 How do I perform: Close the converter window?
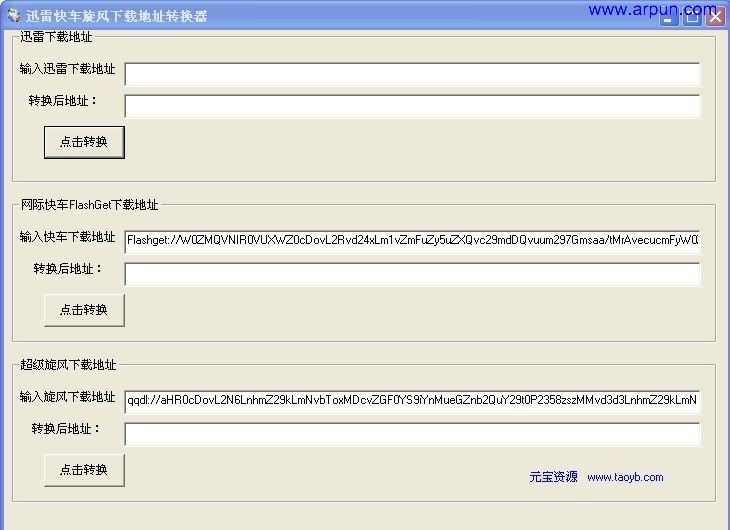click(x=716, y=18)
